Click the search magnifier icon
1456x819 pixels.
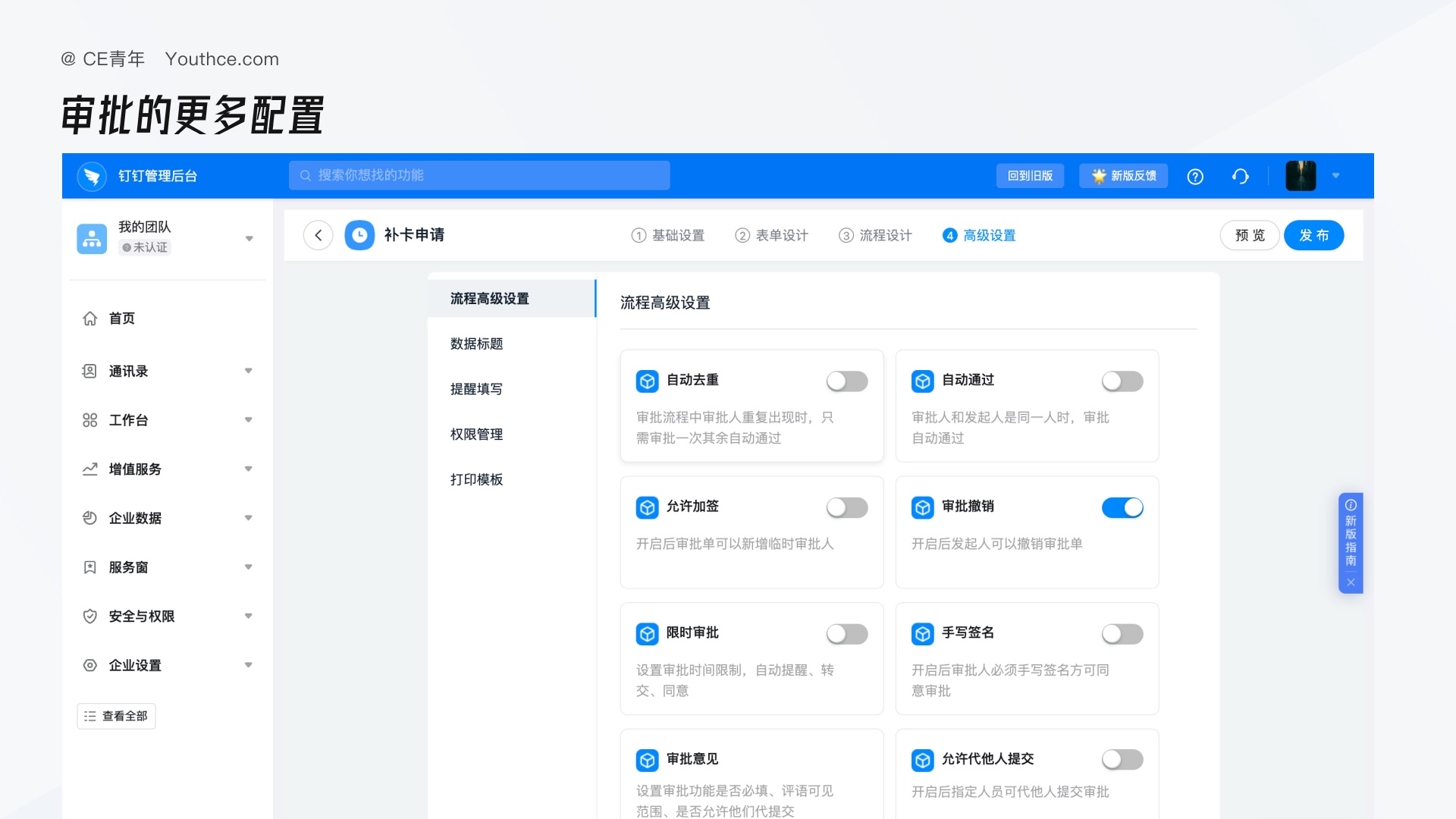[x=306, y=176]
